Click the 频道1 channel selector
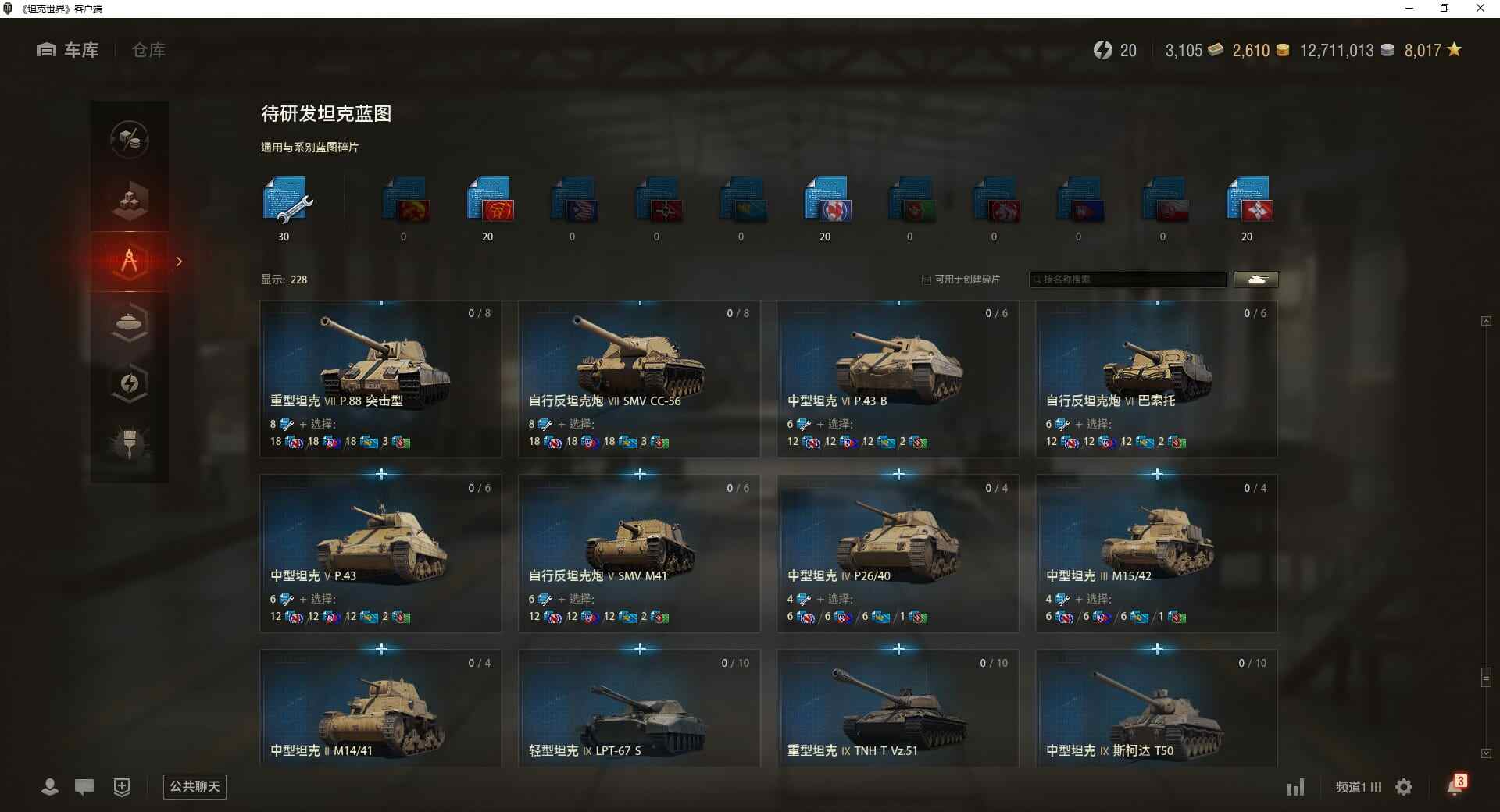This screenshot has height=812, width=1500. pyautogui.click(x=1358, y=787)
